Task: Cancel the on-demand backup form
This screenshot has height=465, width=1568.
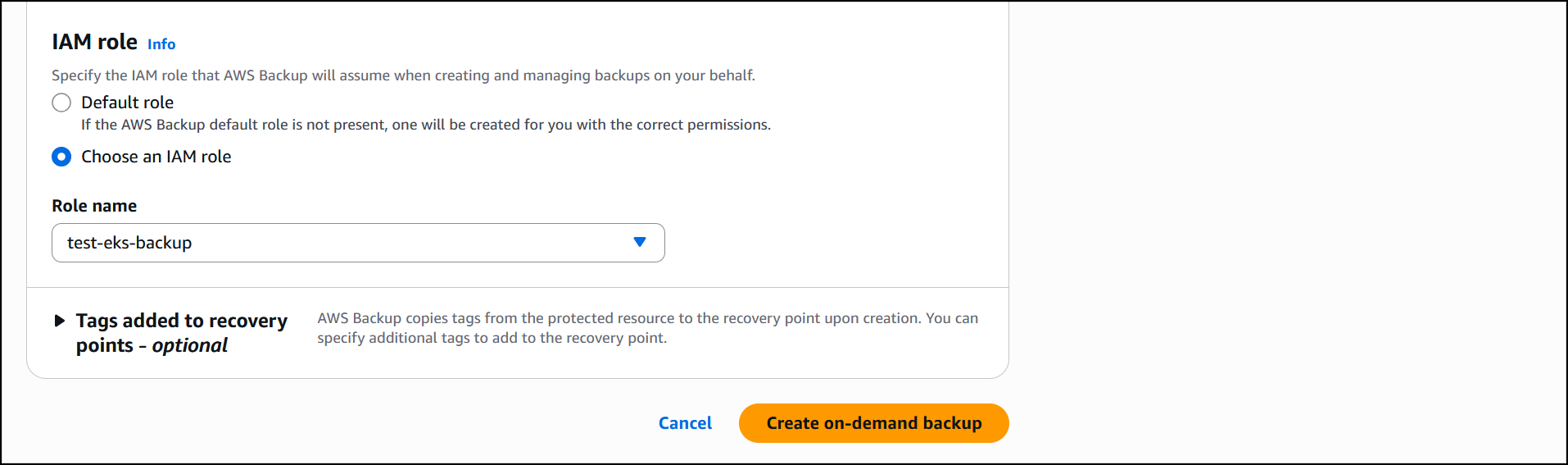Action: point(685,423)
